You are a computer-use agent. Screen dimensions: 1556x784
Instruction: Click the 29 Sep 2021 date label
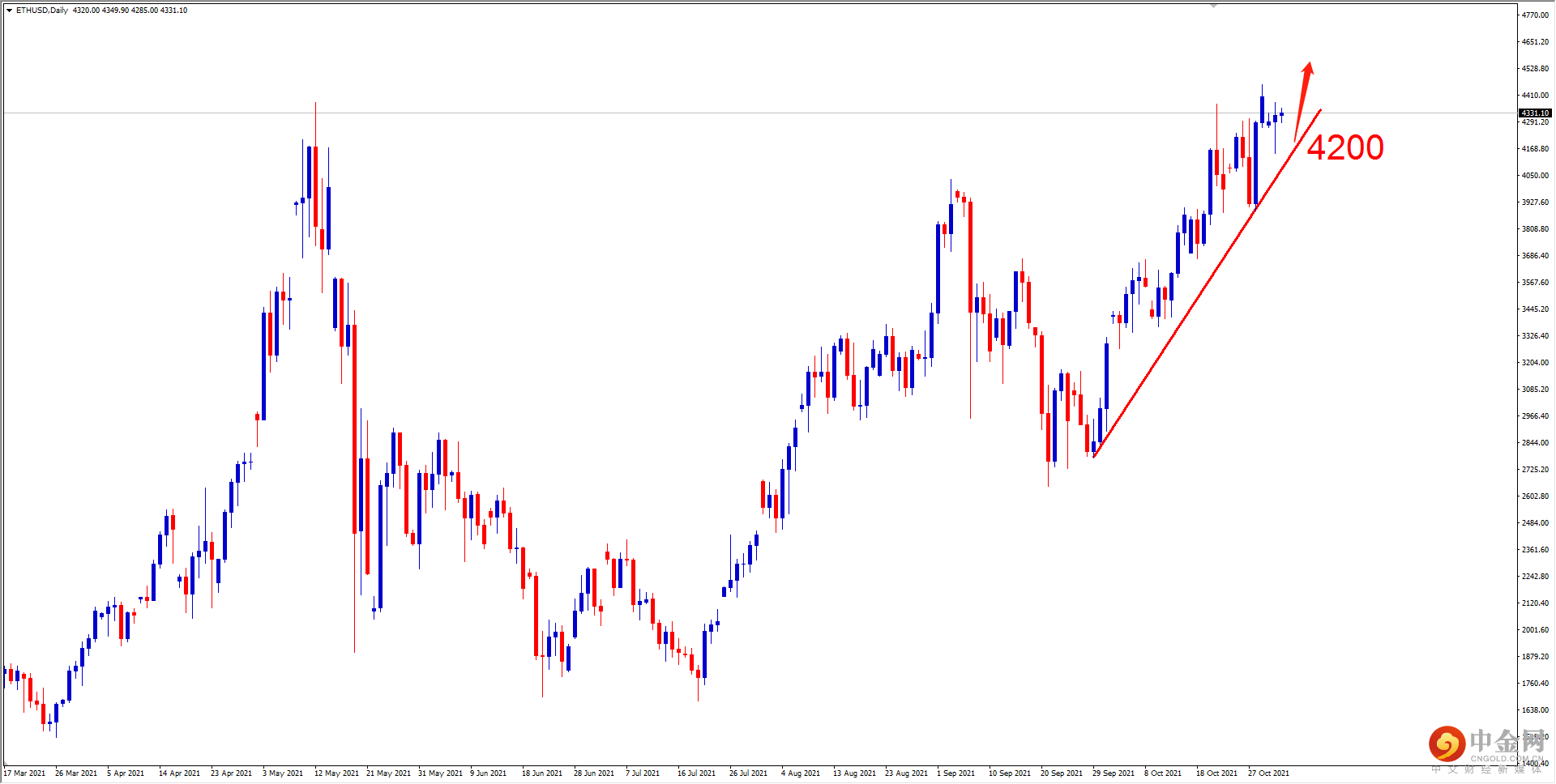click(1114, 773)
